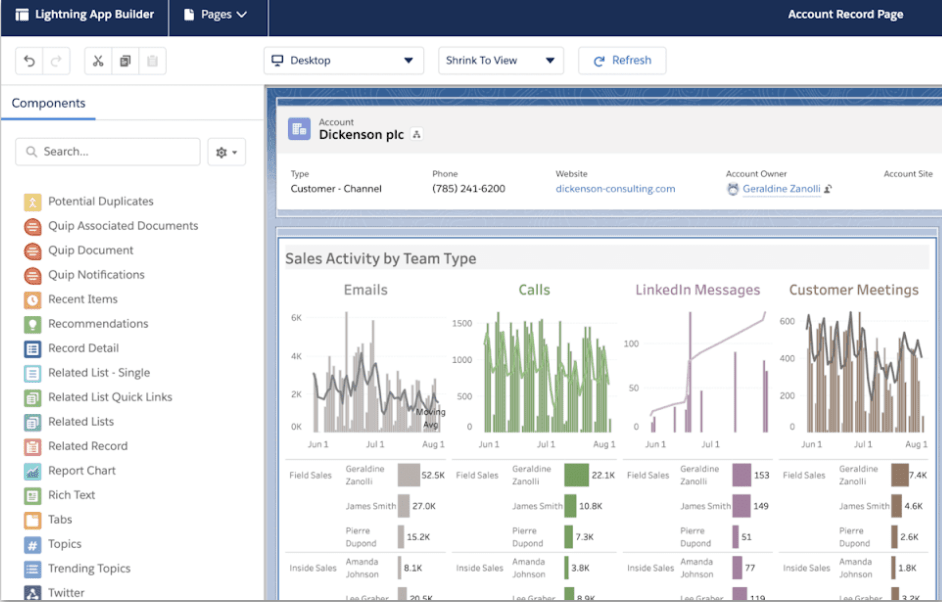Click account hierarchy icon beside Dickenson plc

coord(417,134)
